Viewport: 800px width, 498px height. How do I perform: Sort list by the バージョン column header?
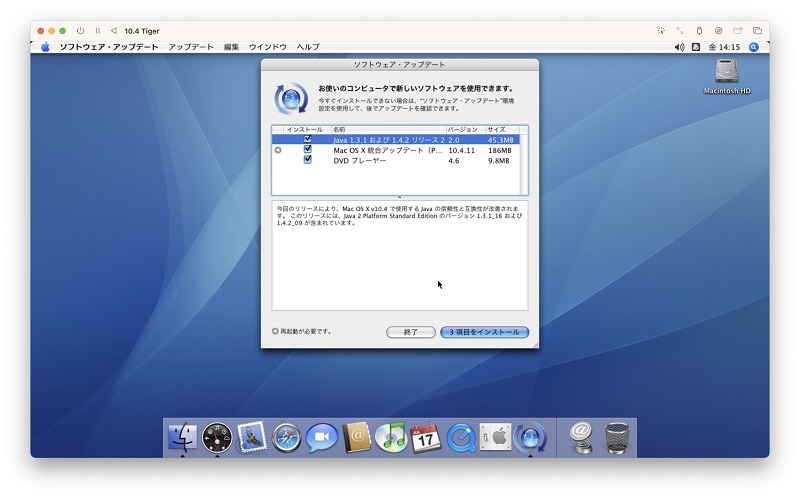465,130
